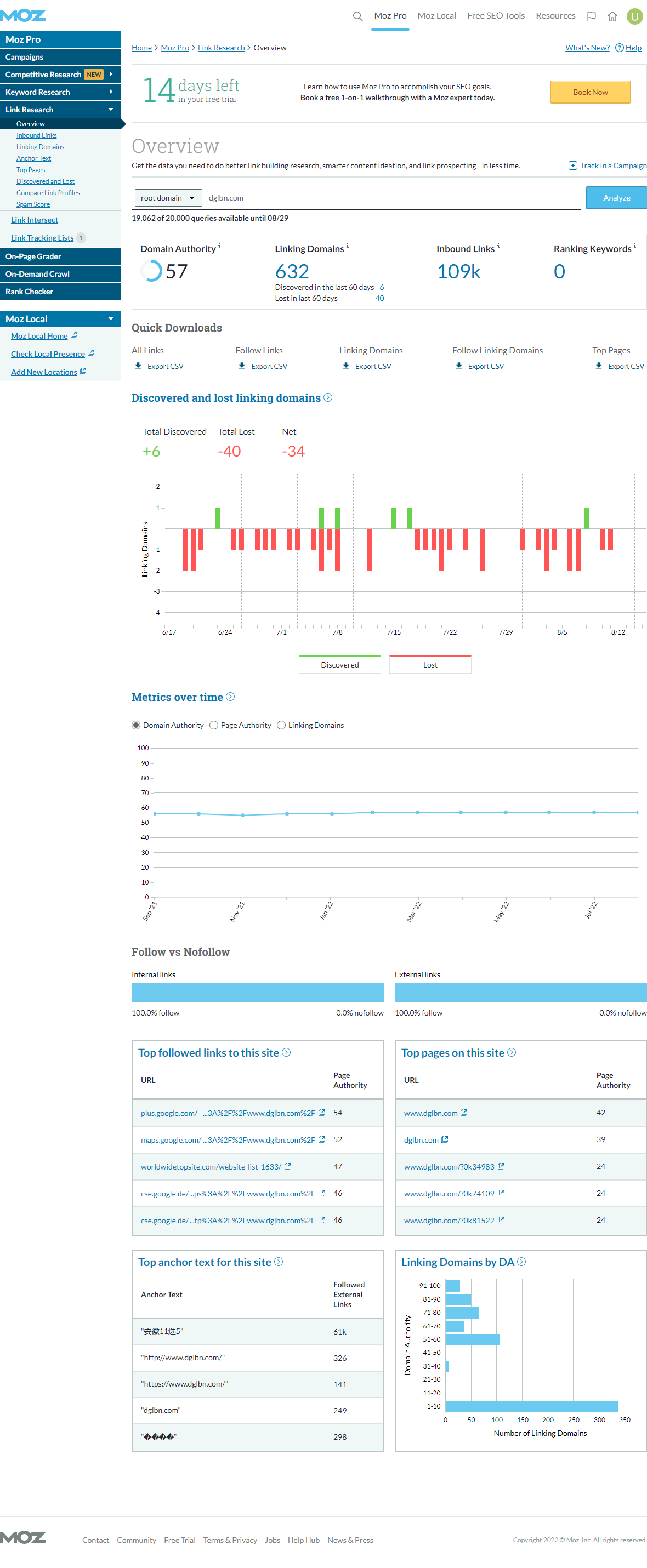Open help icon for Top pages on this site
The height and width of the screenshot is (1568, 647).
pos(512,1052)
